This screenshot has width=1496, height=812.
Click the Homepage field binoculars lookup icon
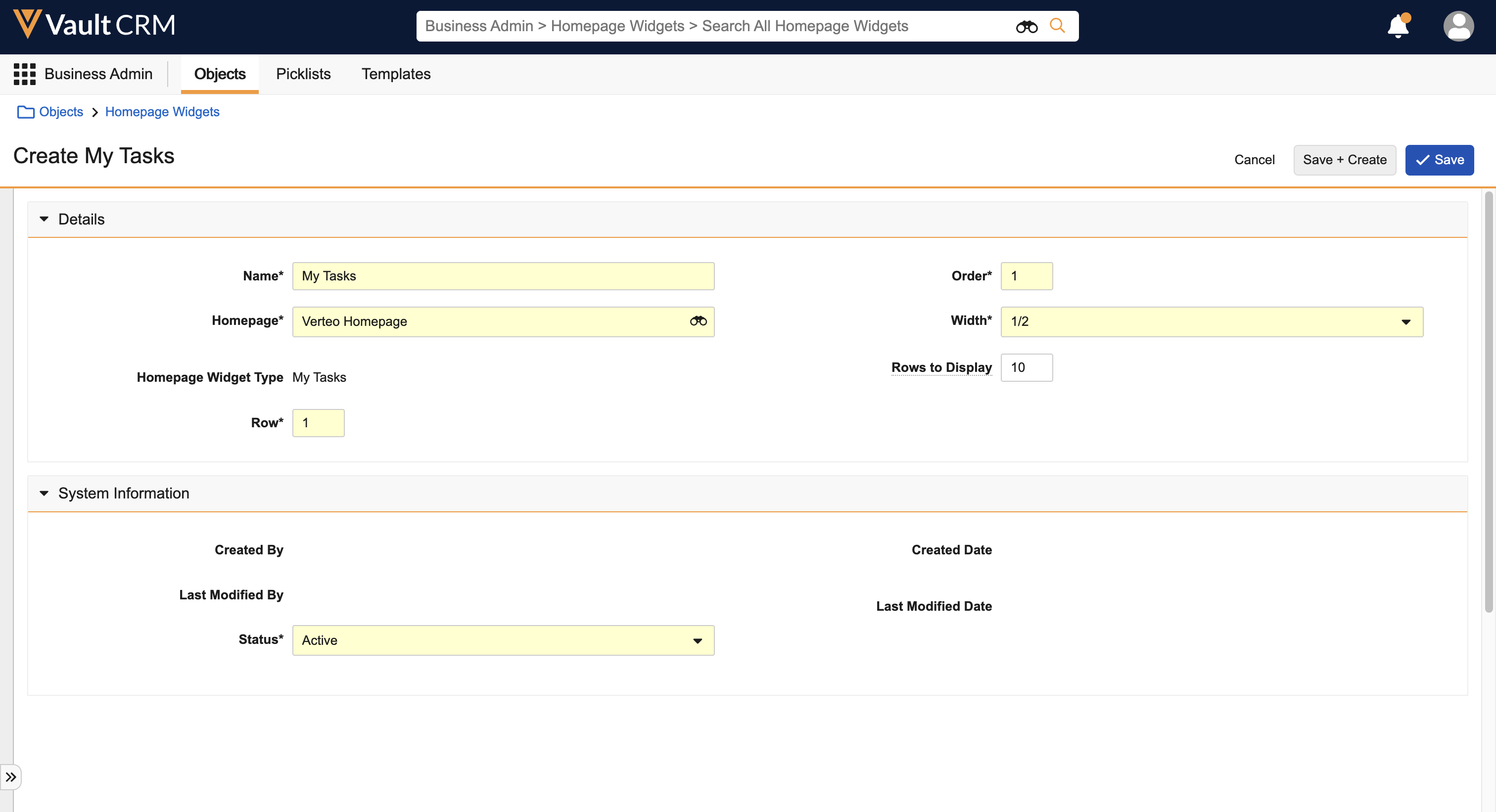[x=698, y=321]
